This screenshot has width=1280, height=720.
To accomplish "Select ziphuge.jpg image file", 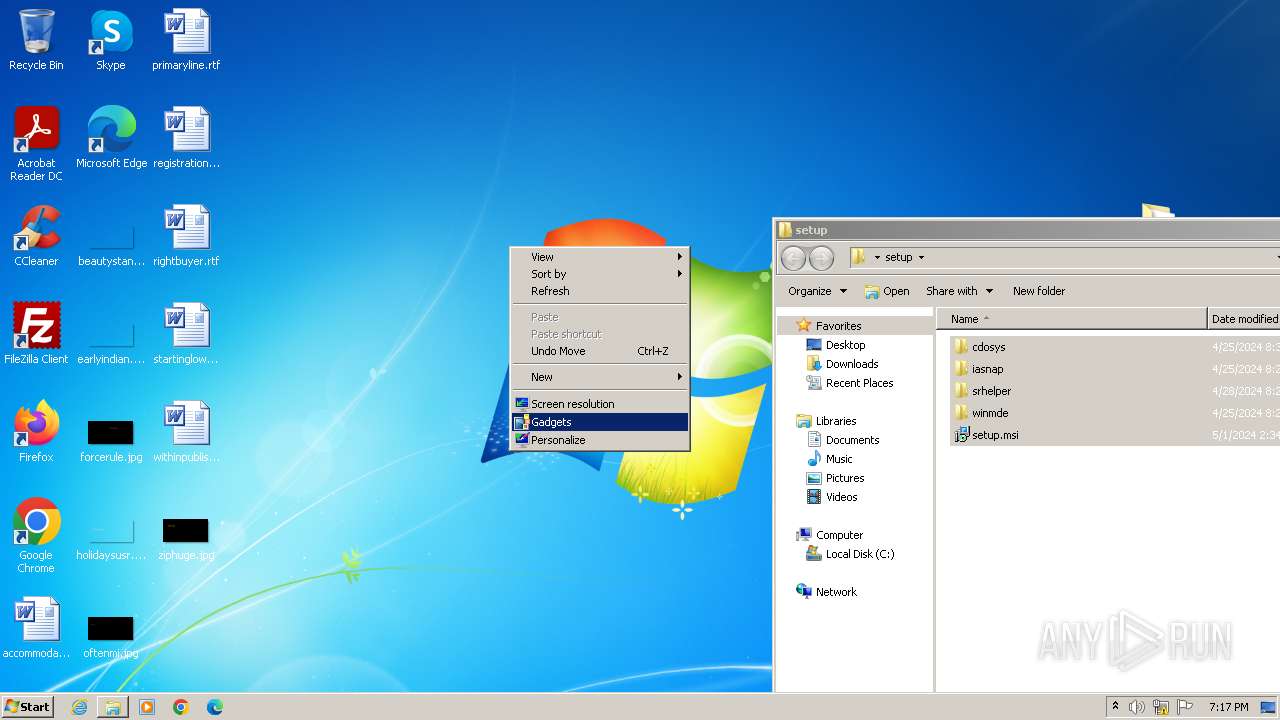I will click(186, 538).
